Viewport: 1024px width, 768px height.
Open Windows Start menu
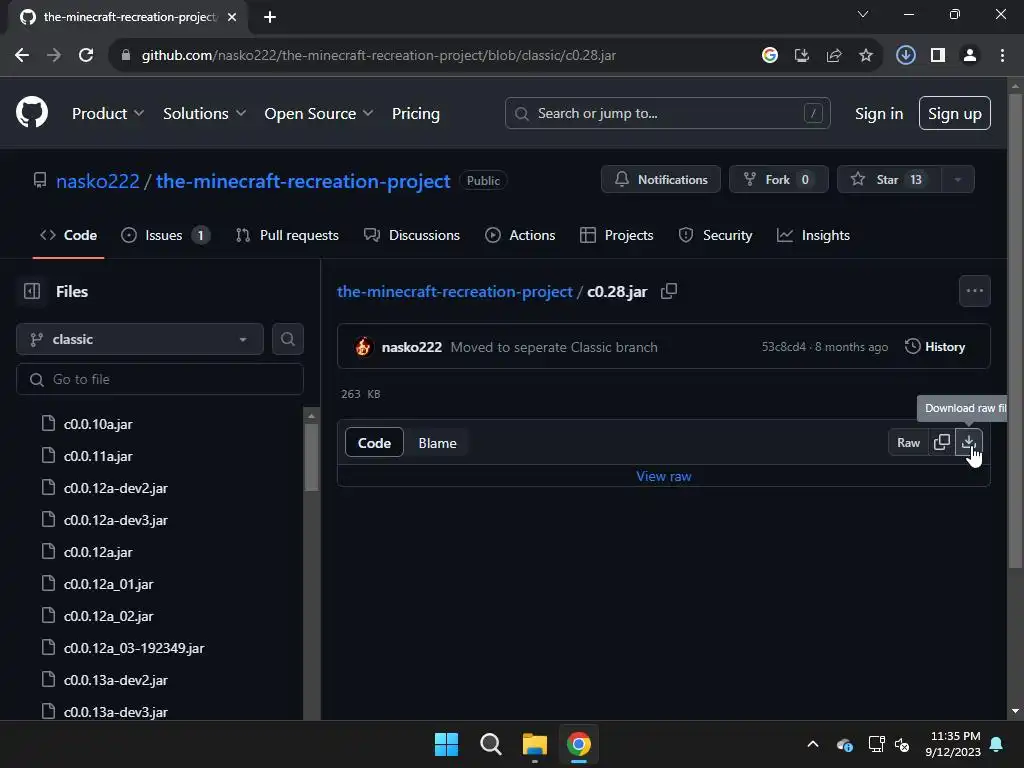tap(446, 744)
